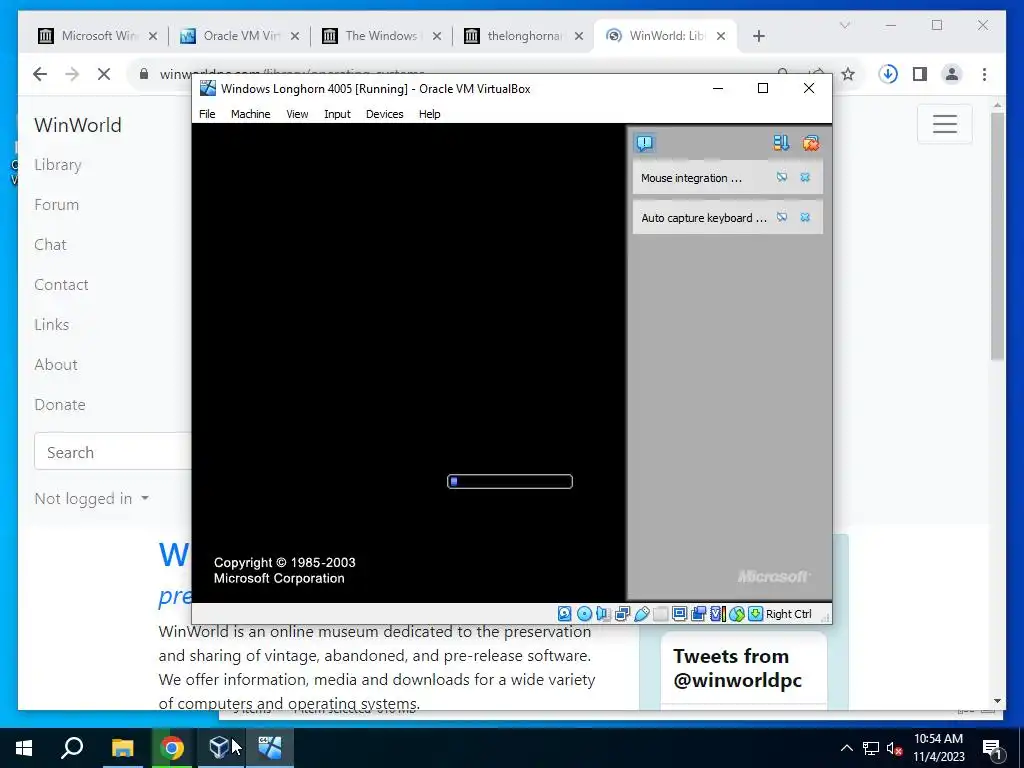Image resolution: width=1024 pixels, height=768 pixels.
Task: Open the WinWorld Contact link
Action: [61, 285]
